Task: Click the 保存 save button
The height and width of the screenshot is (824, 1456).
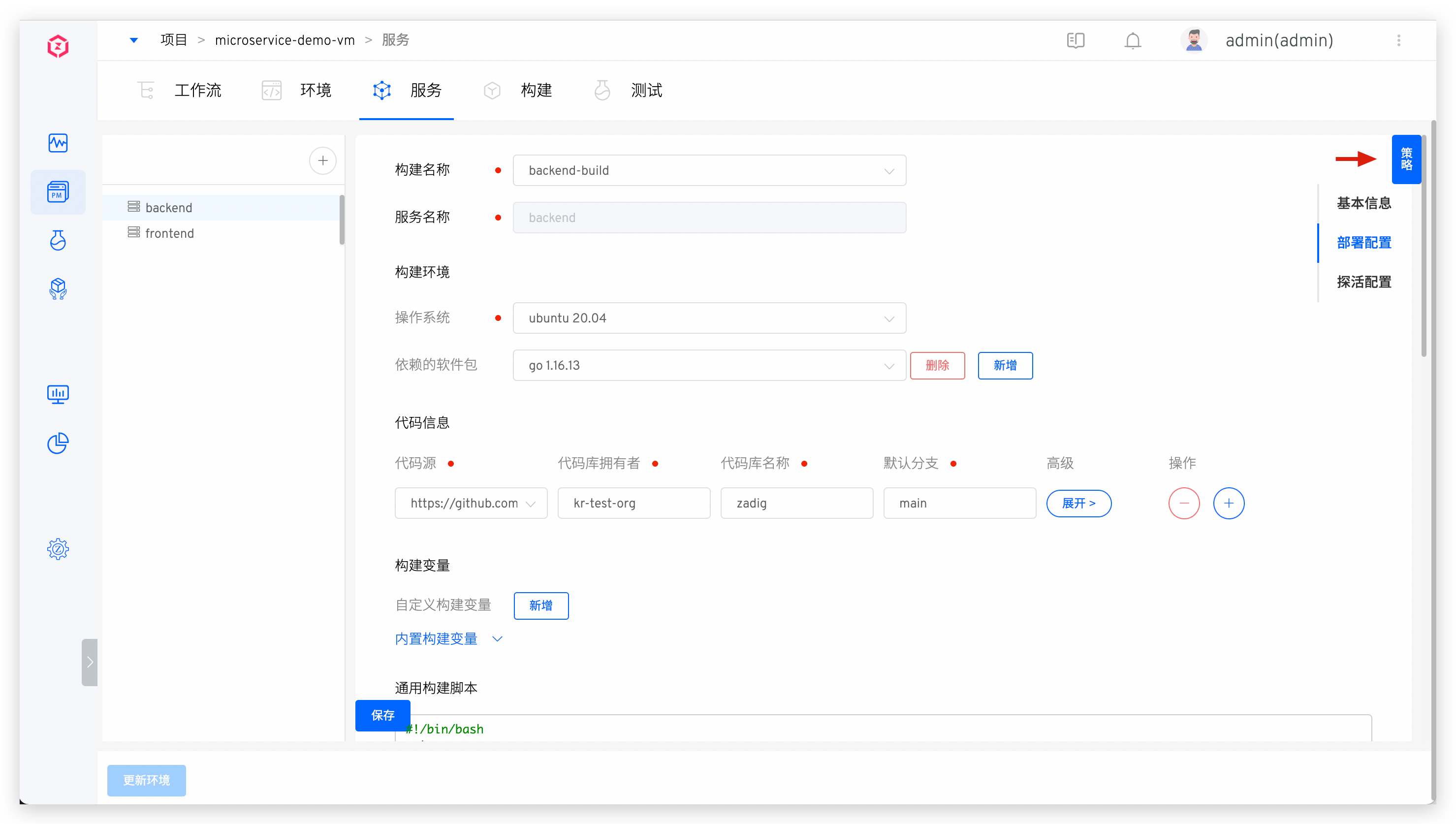Action: [x=382, y=715]
